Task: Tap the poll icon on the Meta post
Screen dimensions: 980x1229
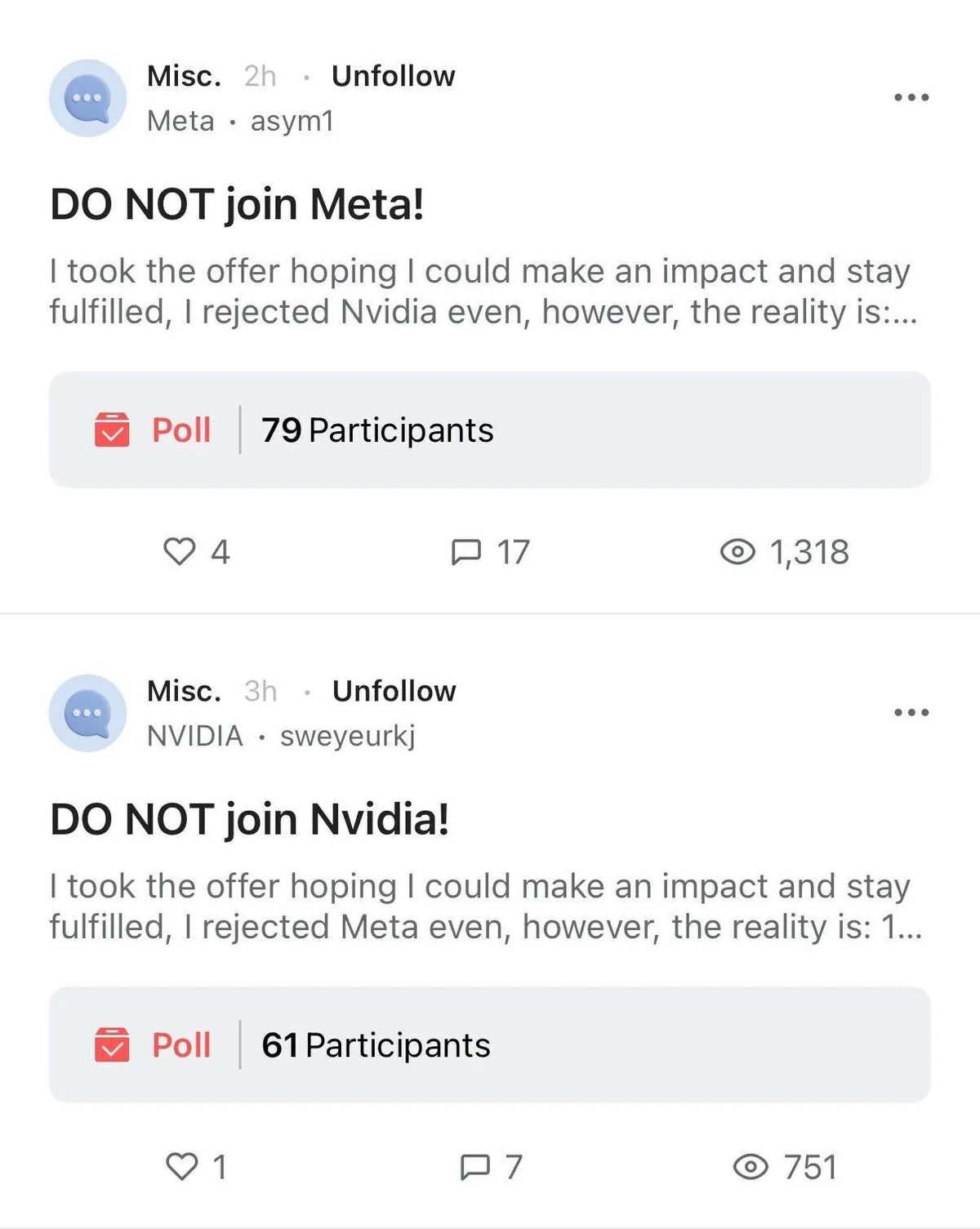Action: pos(112,430)
